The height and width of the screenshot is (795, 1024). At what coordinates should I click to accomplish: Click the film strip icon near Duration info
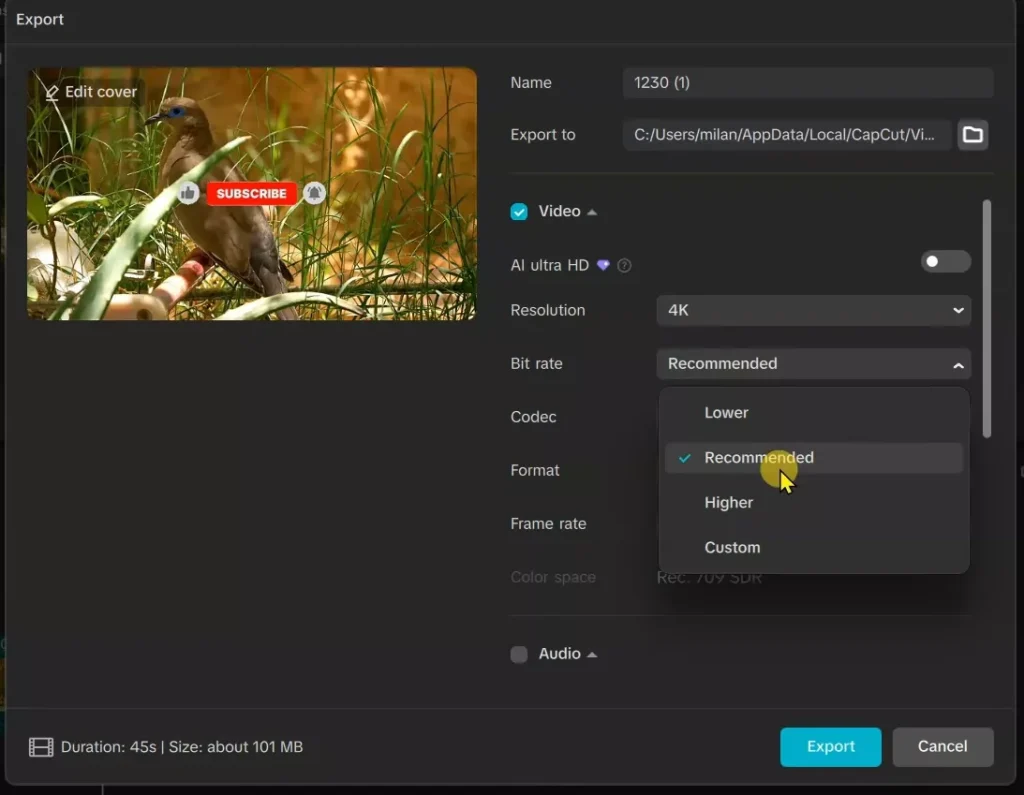pos(40,746)
